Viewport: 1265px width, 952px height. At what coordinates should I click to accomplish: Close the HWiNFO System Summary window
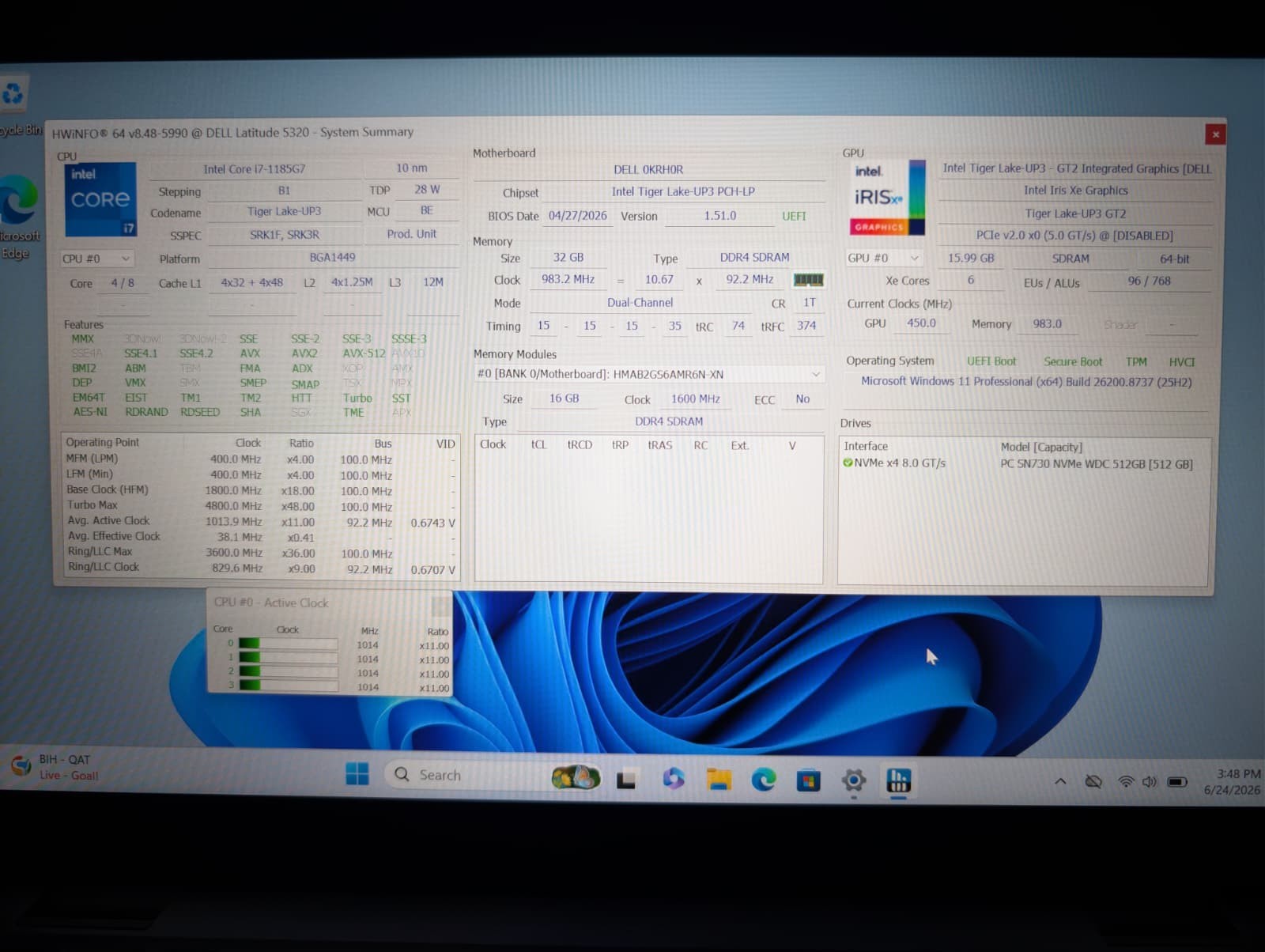(1215, 134)
